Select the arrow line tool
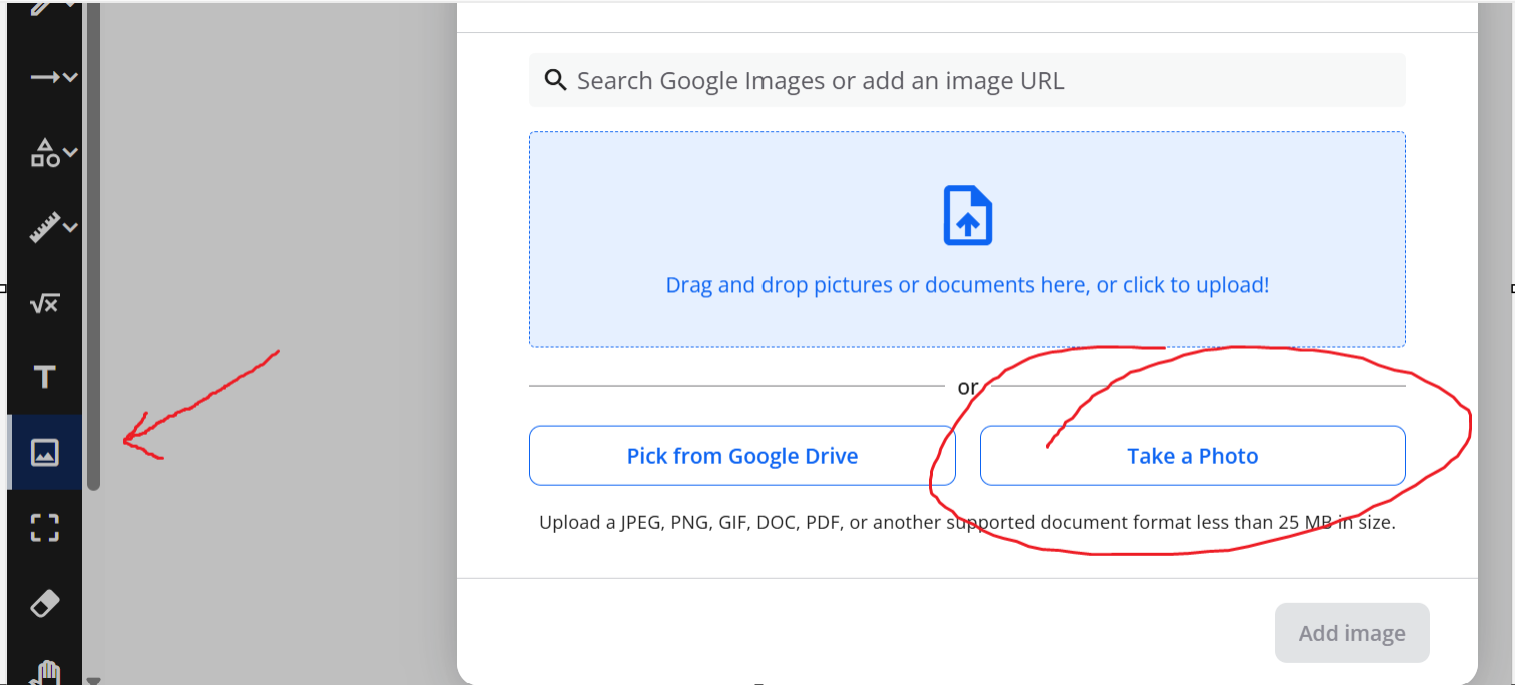 43,77
